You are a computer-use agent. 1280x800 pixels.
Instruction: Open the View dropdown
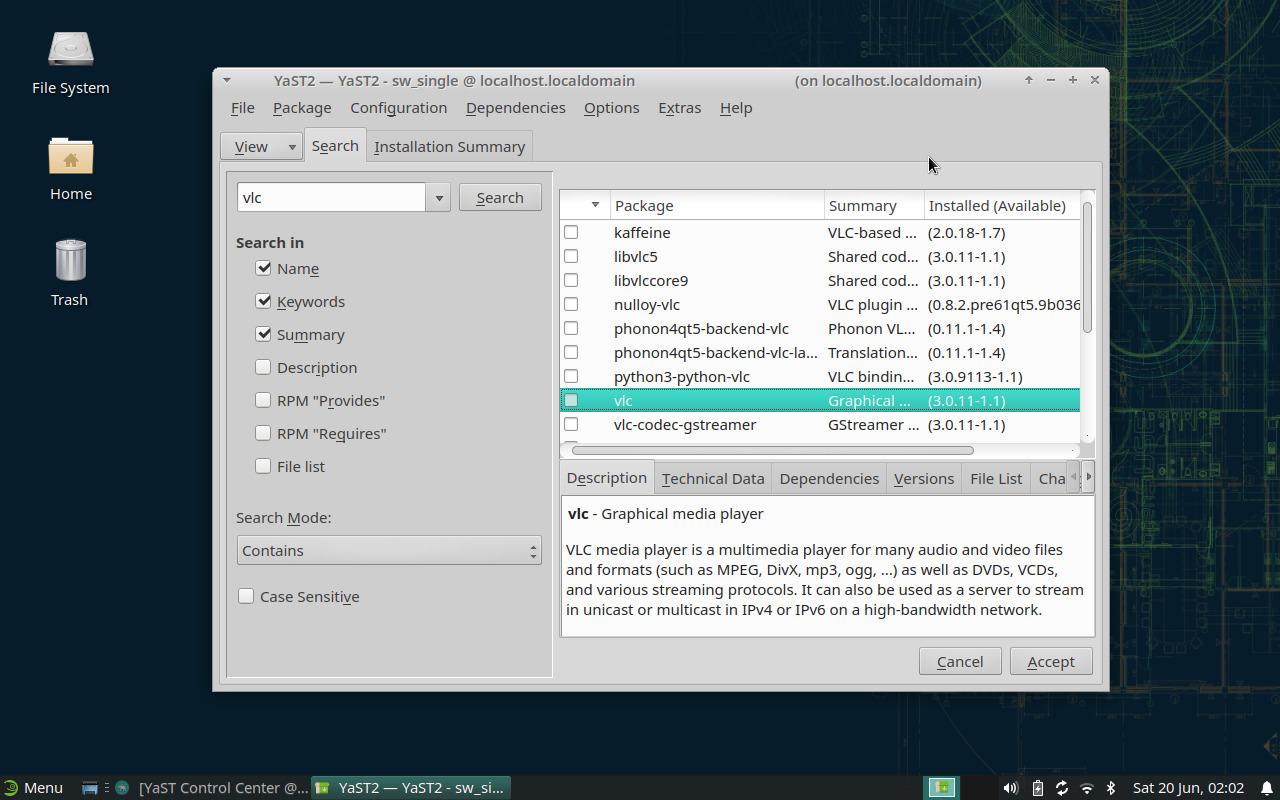261,146
